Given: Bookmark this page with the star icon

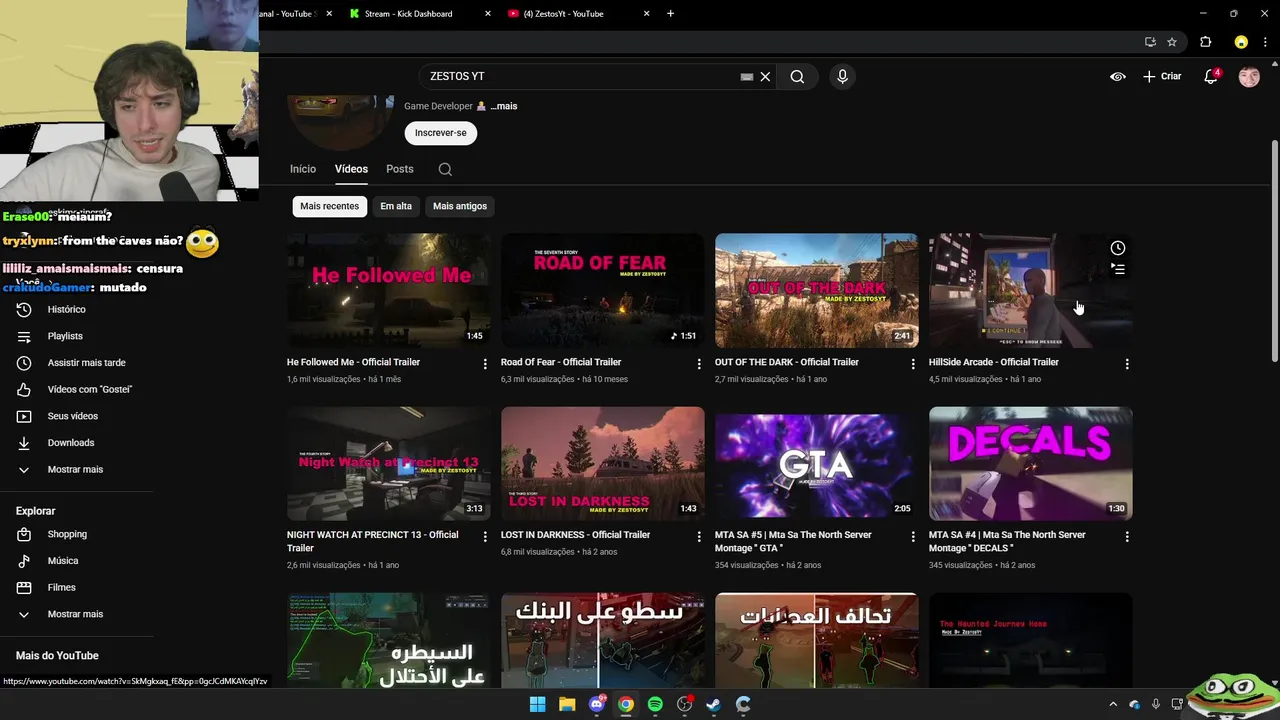Looking at the screenshot, I should click(x=1172, y=42).
